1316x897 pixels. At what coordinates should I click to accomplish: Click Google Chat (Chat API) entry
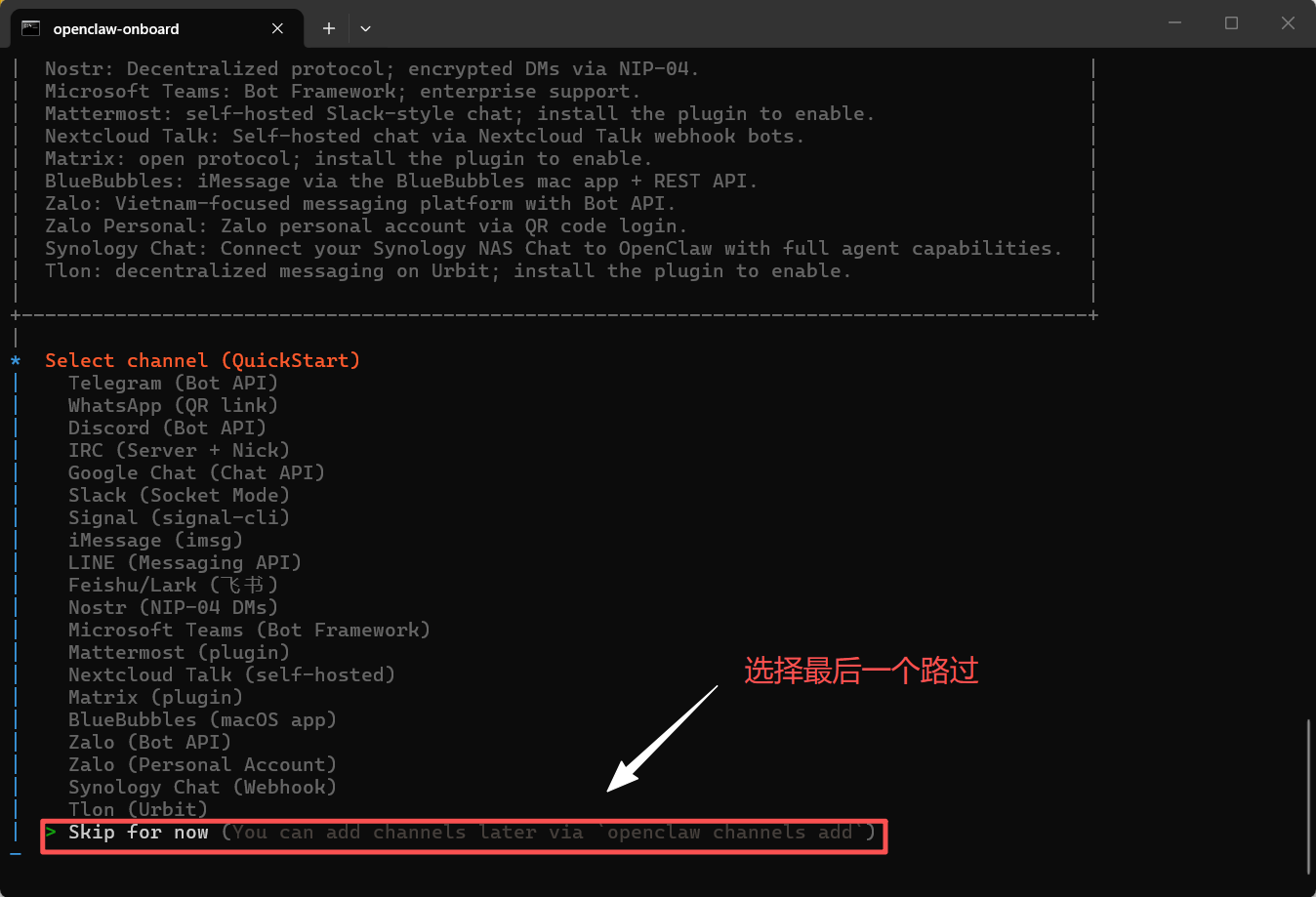pyautogui.click(x=196, y=472)
